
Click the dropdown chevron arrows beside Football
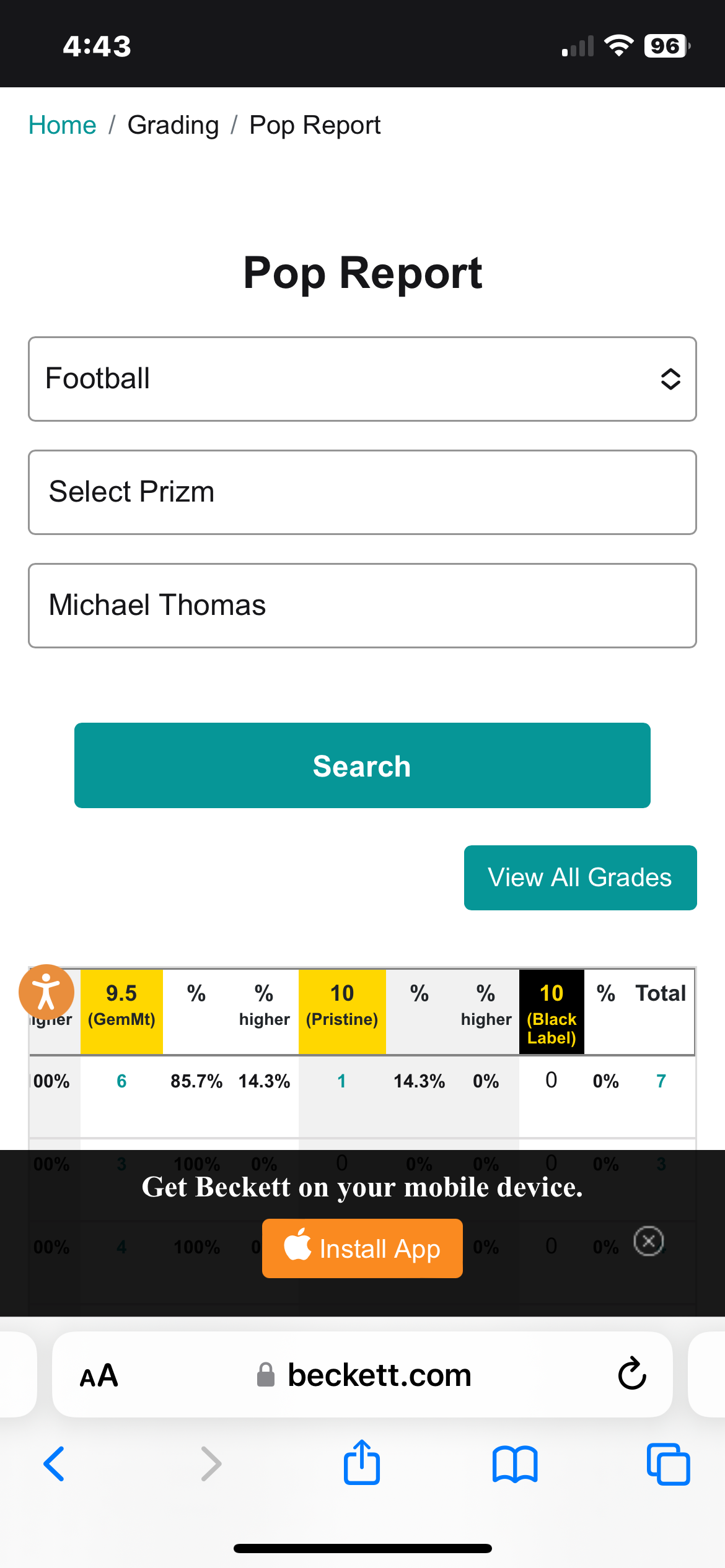pyautogui.click(x=670, y=379)
